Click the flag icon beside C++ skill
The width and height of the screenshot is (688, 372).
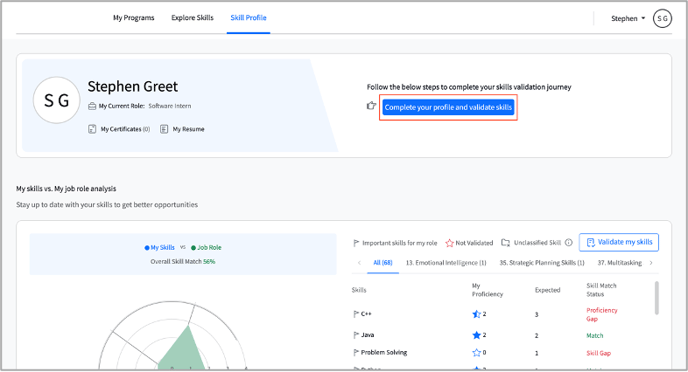(x=356, y=314)
